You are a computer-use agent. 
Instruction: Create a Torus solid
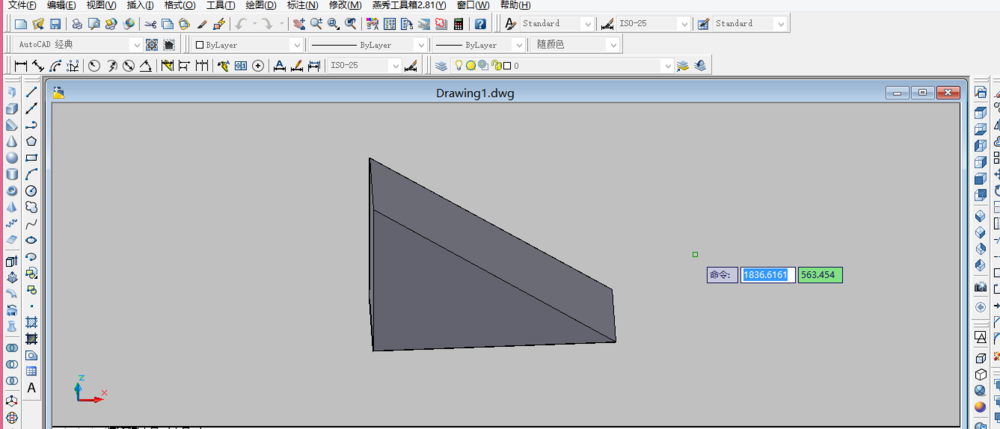point(11,191)
